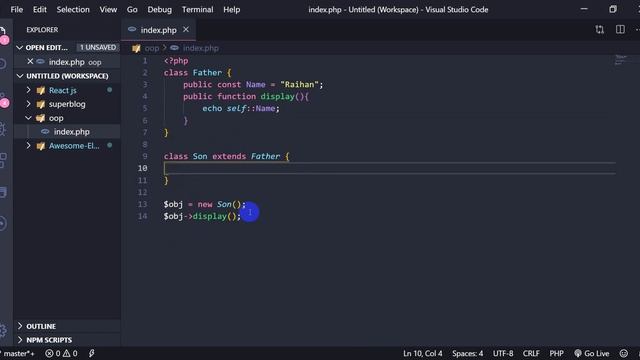Expand the Awesome-El... folder chevron
Image resolution: width=640 pixels, height=360 pixels.
click(28, 145)
